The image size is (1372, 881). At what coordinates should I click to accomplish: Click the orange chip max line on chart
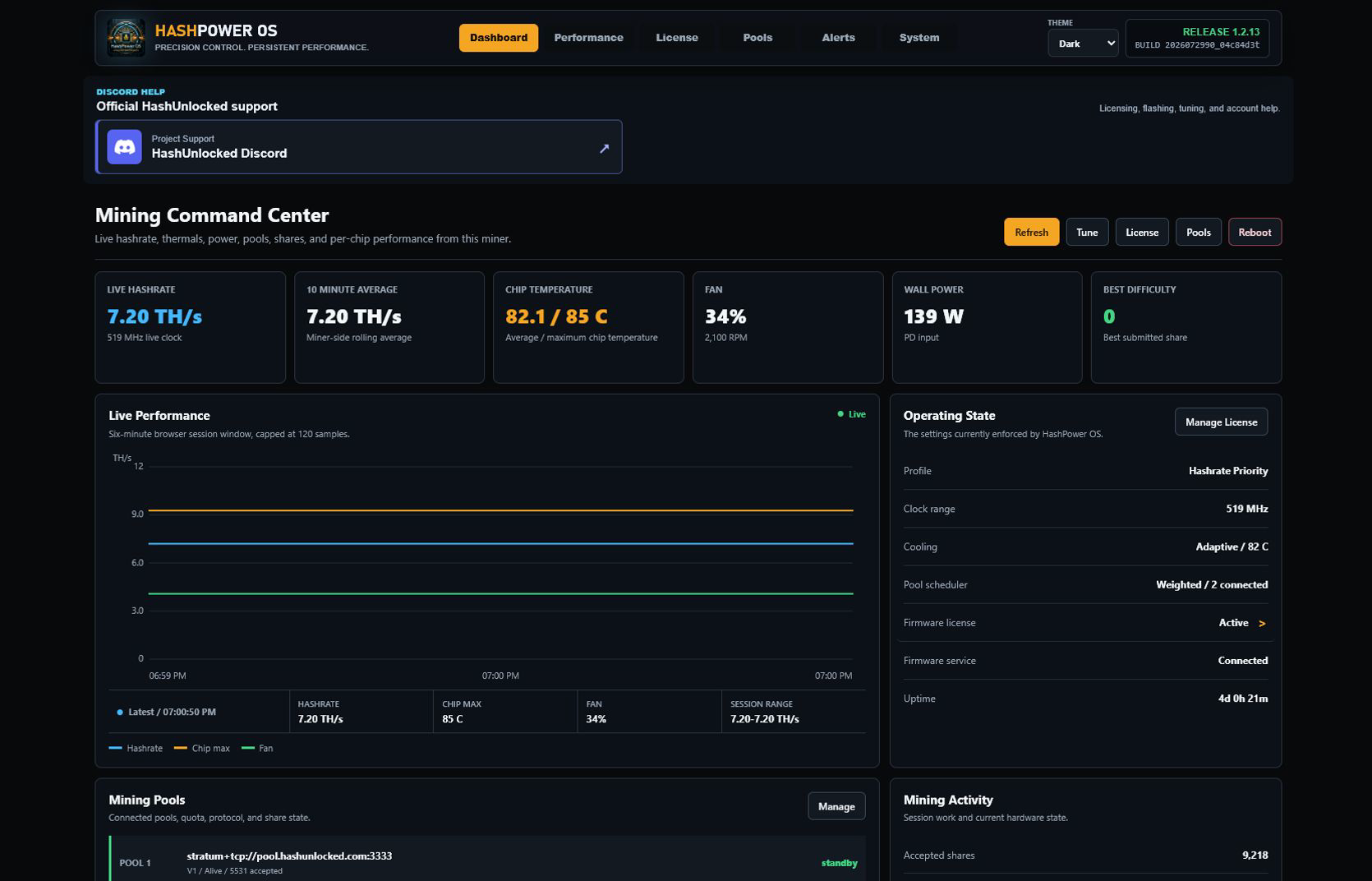click(500, 510)
